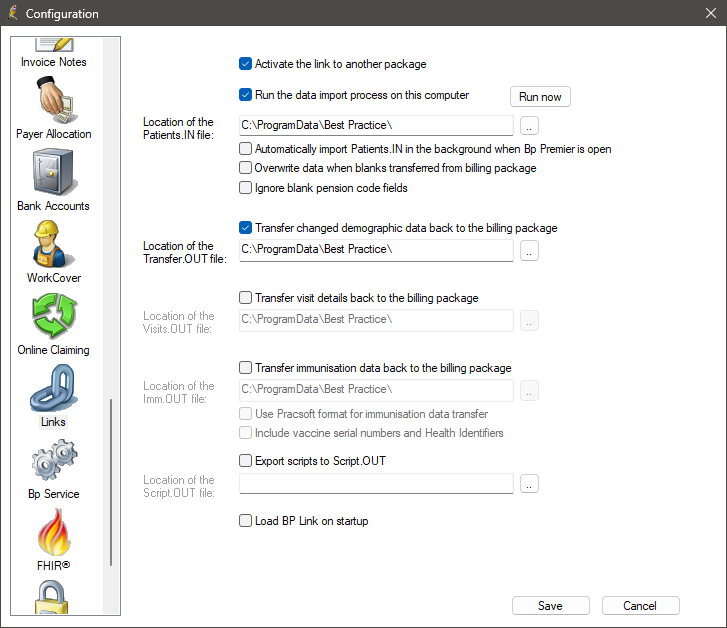
Task: Browse for the Patients.IN file location
Action: [x=529, y=126]
